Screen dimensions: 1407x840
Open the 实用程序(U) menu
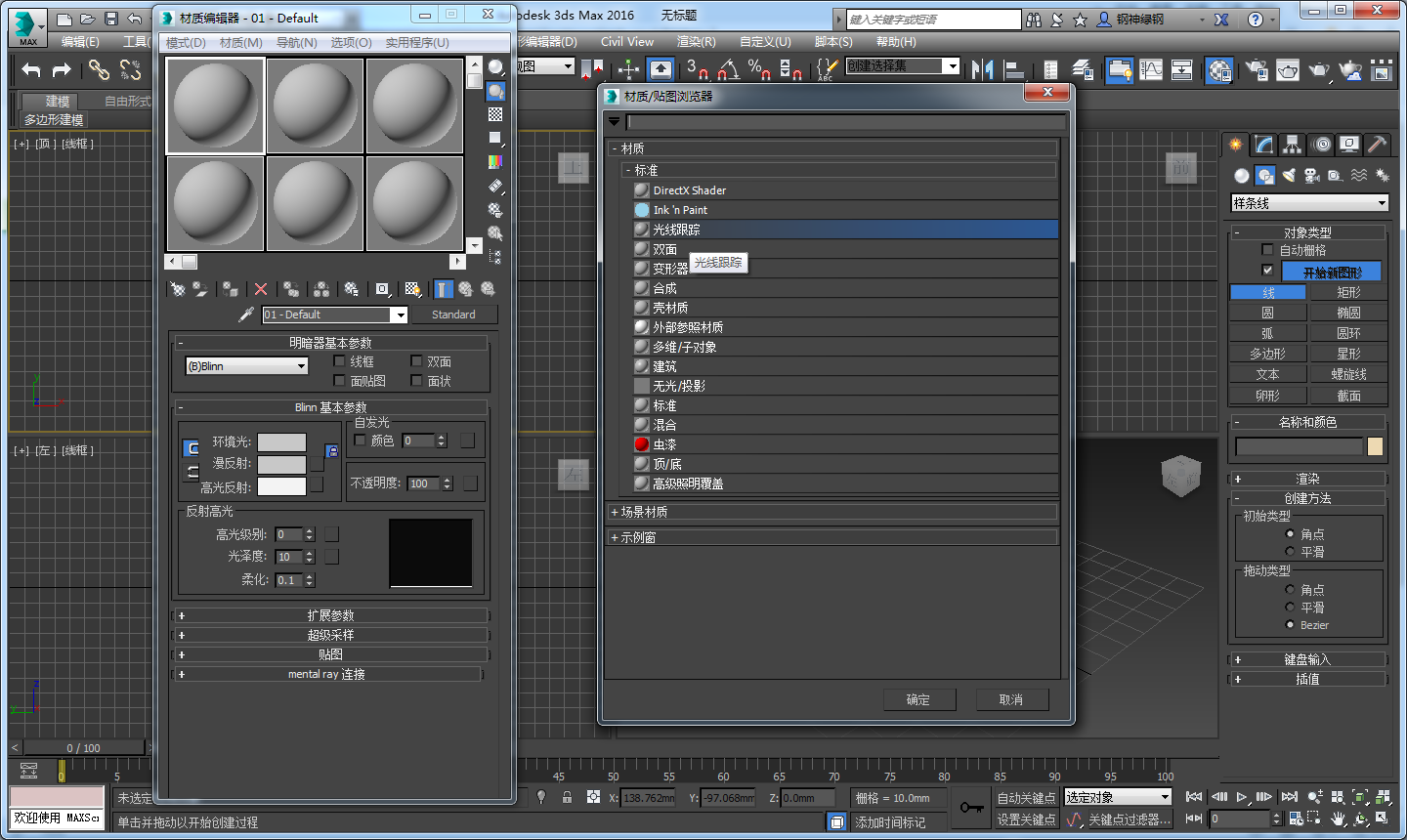point(417,43)
